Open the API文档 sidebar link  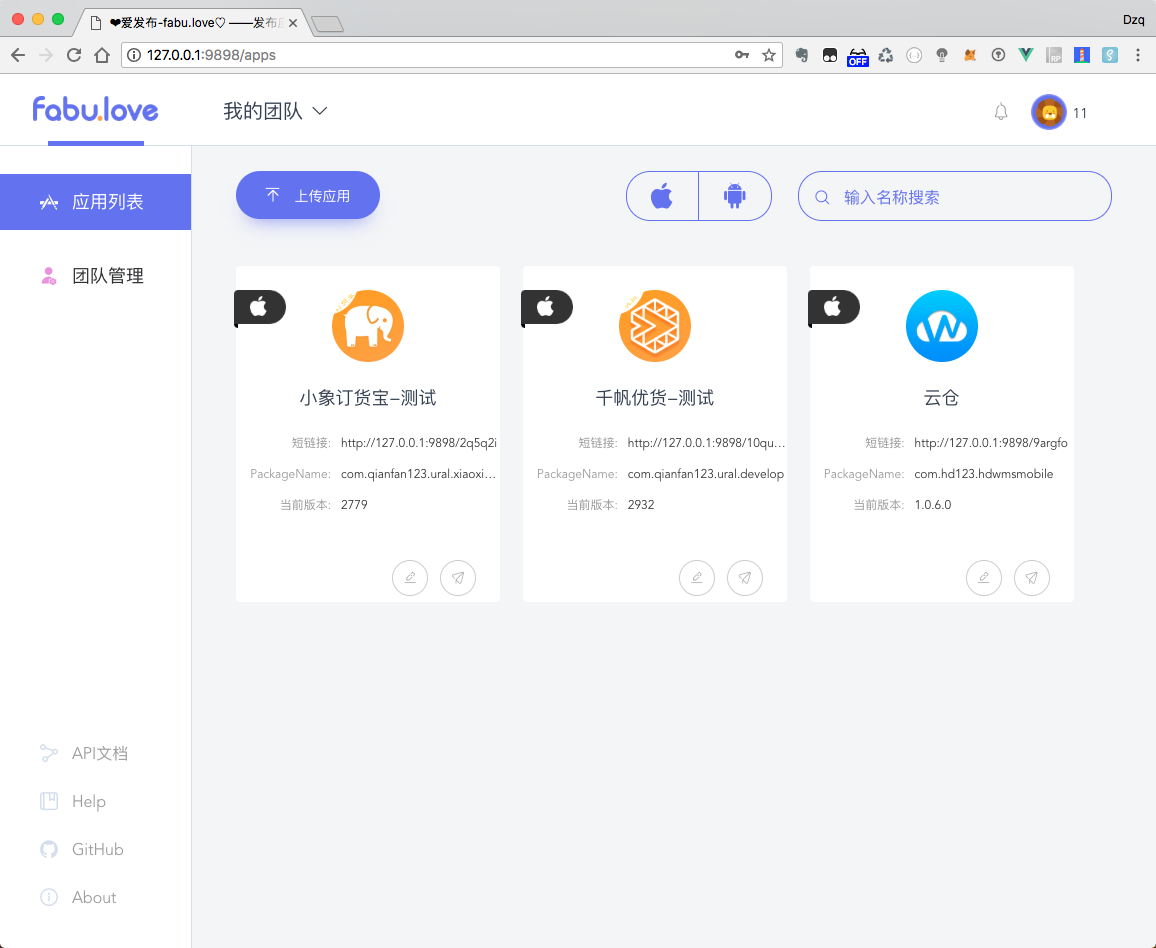[84, 753]
